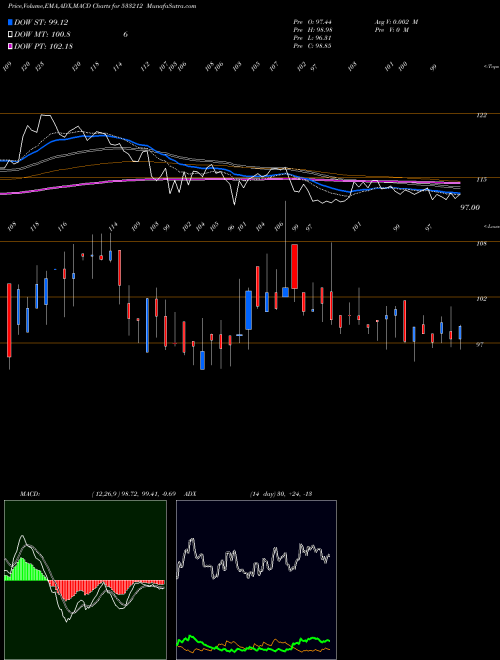Image resolution: width=500 pixels, height=660 pixels.
Task: Click the 'Pre O: 97.44' value
Action: click(x=312, y=22)
